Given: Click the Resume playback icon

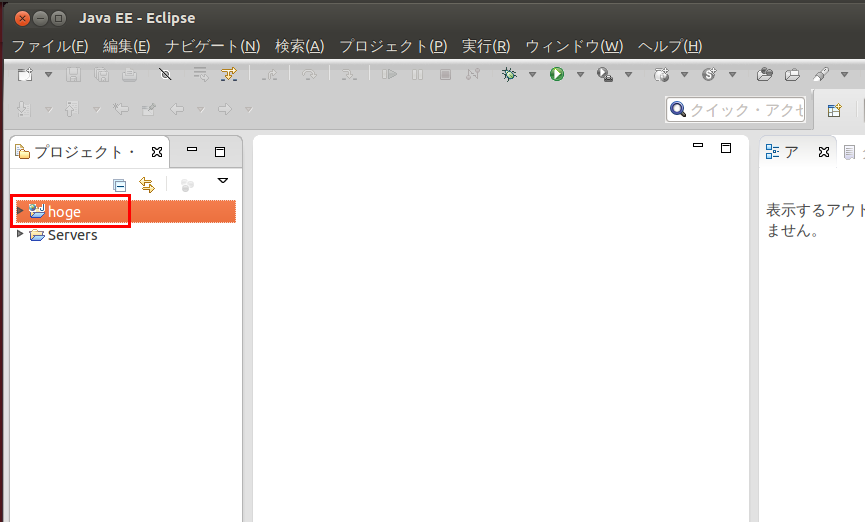Looking at the screenshot, I should [389, 74].
